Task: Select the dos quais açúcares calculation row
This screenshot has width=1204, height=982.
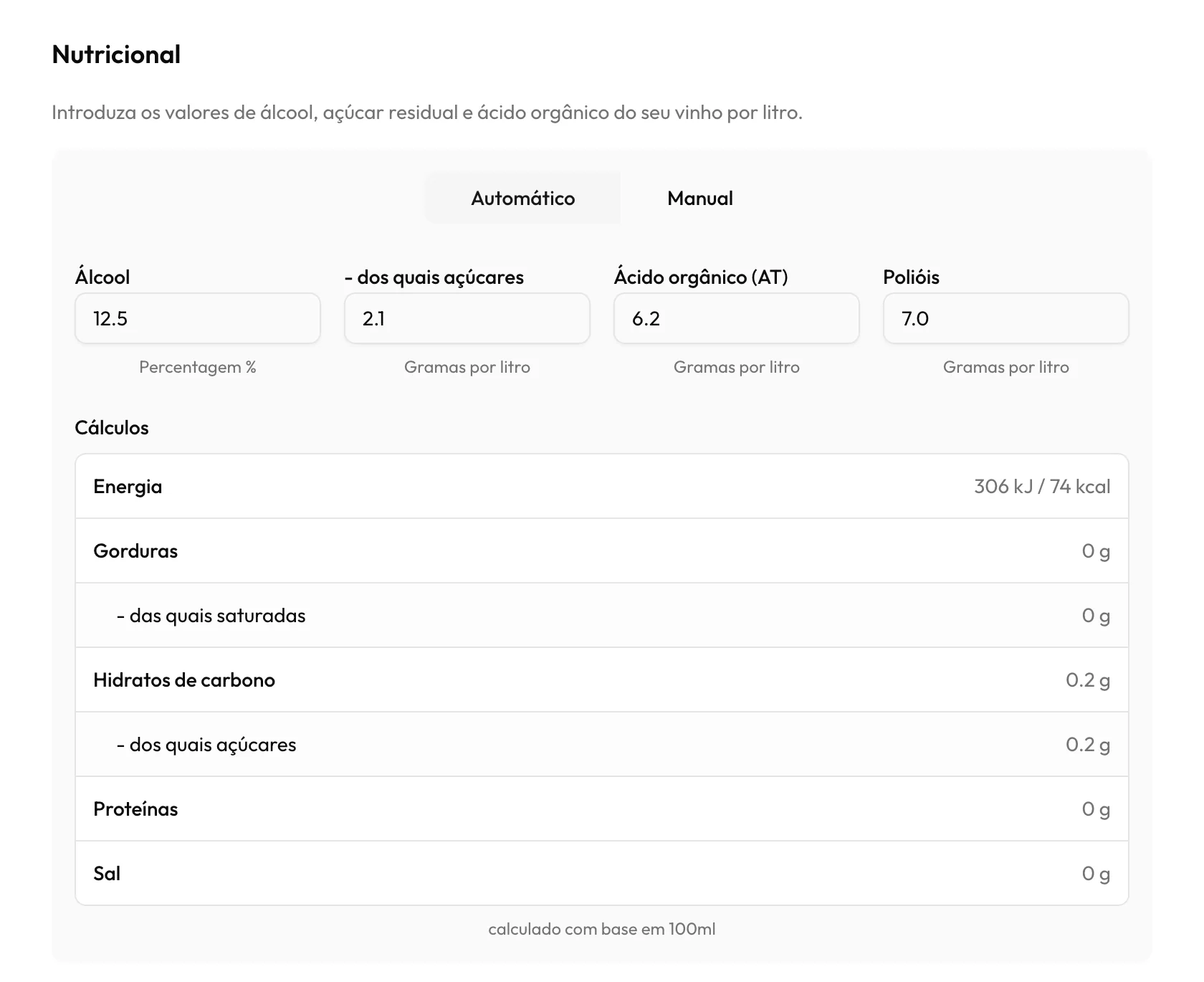Action: coord(602,744)
